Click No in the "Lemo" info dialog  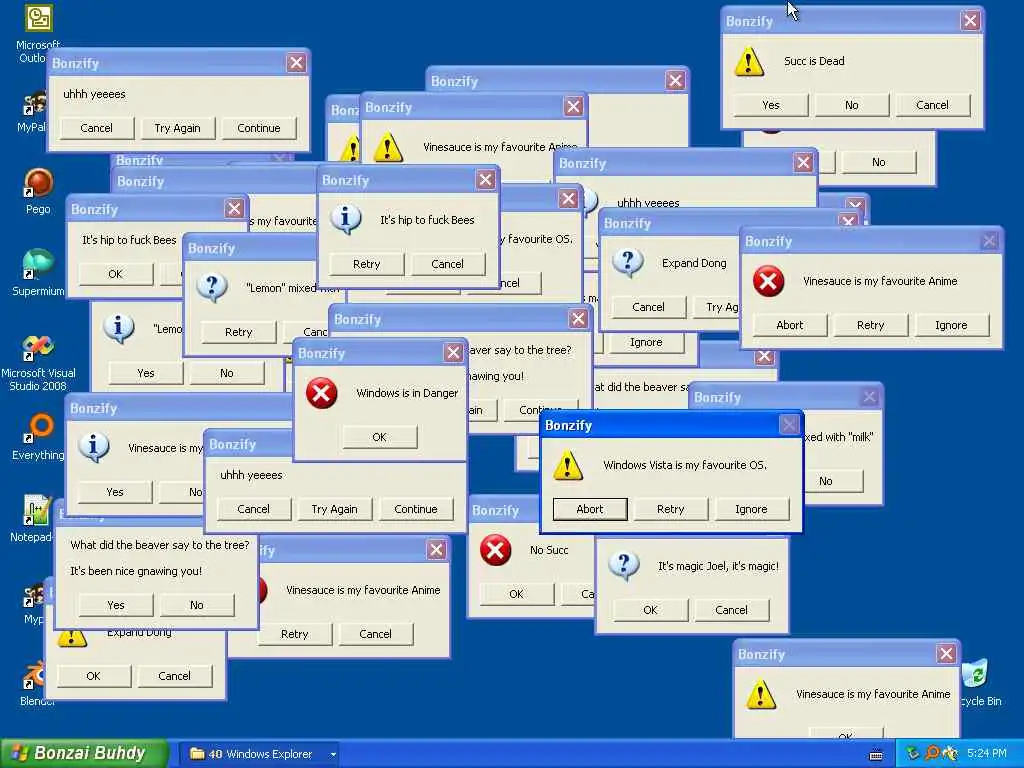tap(227, 373)
